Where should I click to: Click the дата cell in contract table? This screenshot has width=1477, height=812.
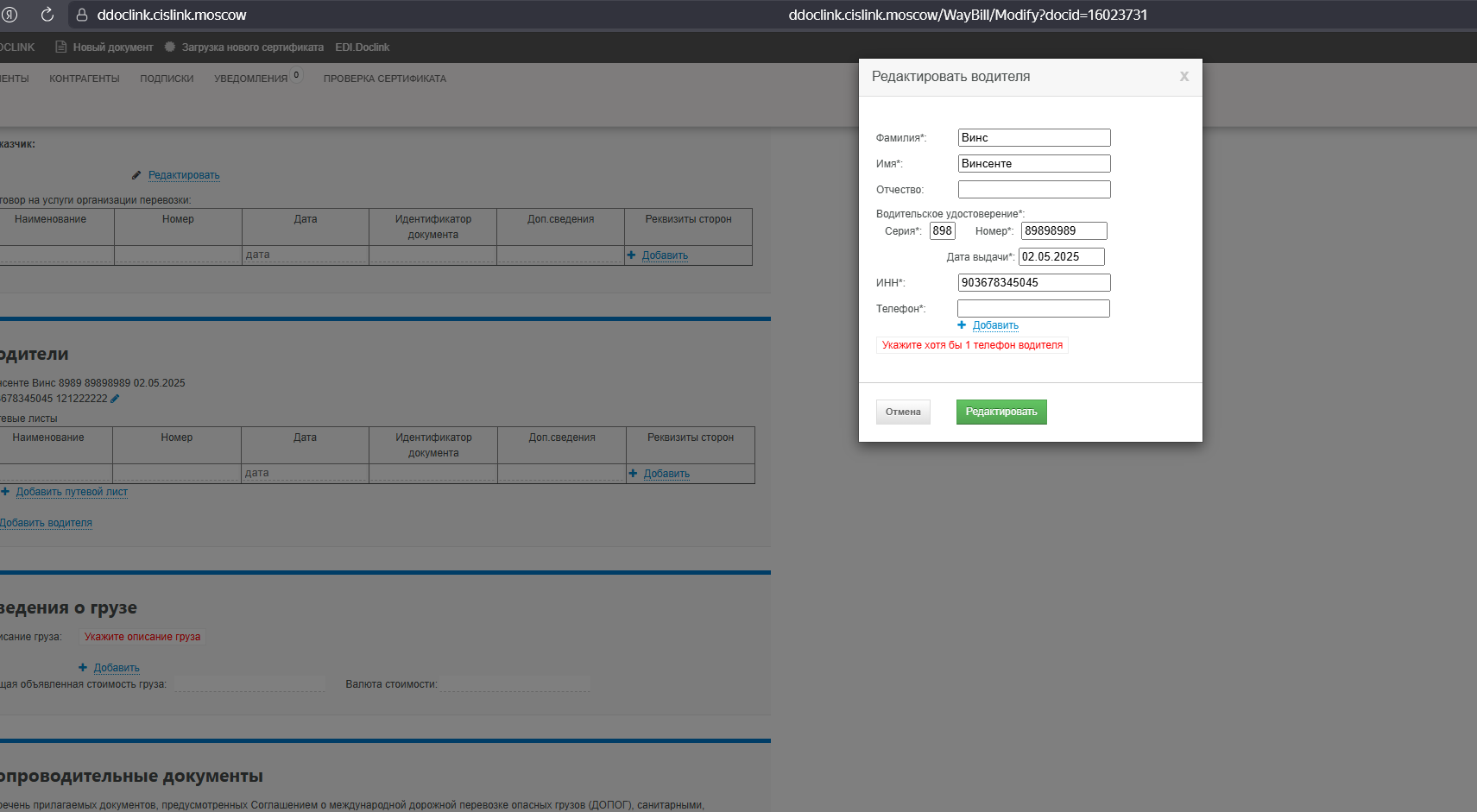pos(306,255)
